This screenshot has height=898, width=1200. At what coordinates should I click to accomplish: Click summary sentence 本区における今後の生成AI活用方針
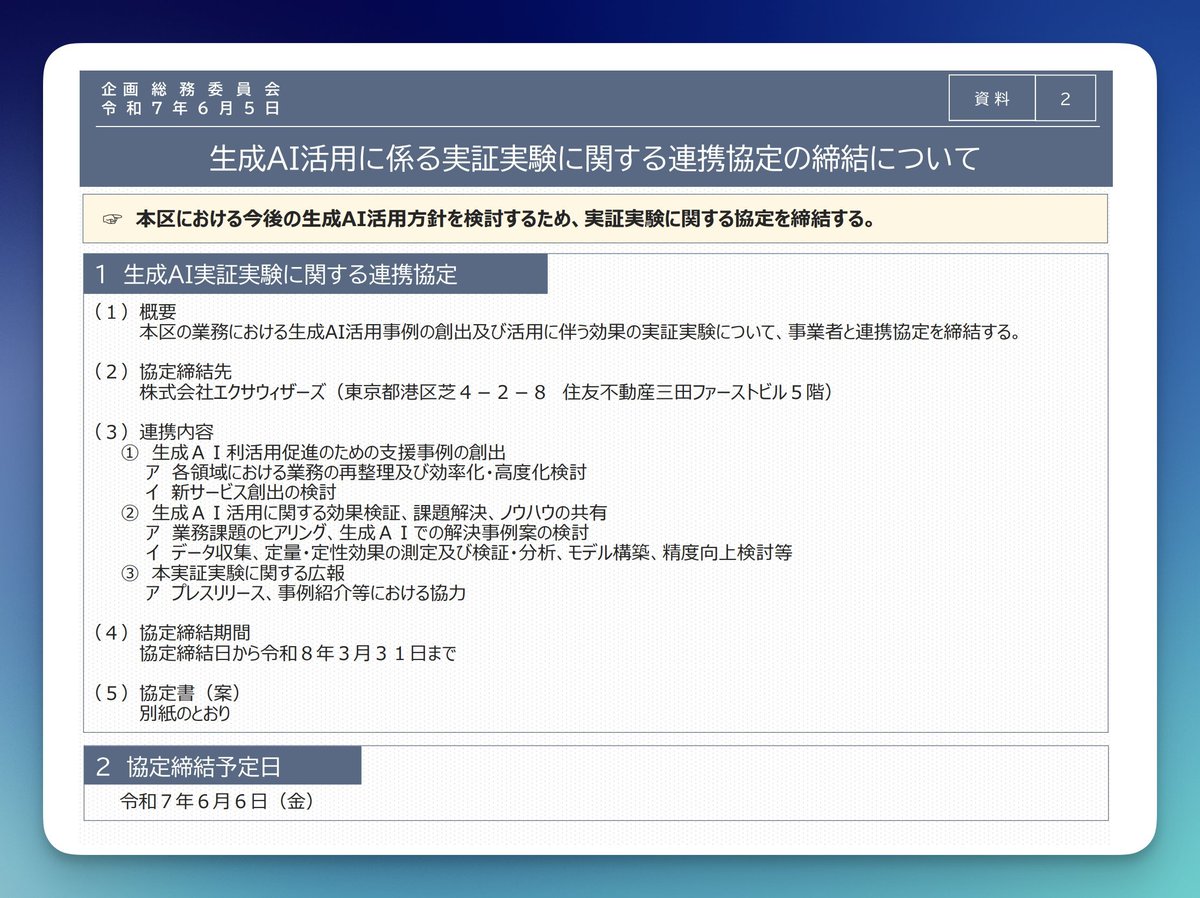[x=506, y=219]
